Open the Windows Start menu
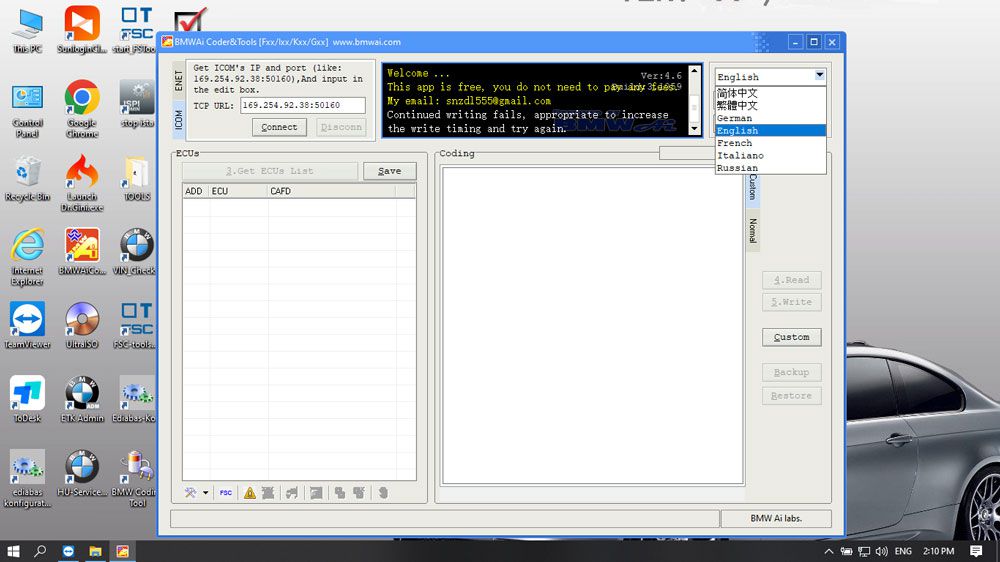1000x562 pixels. [13, 551]
